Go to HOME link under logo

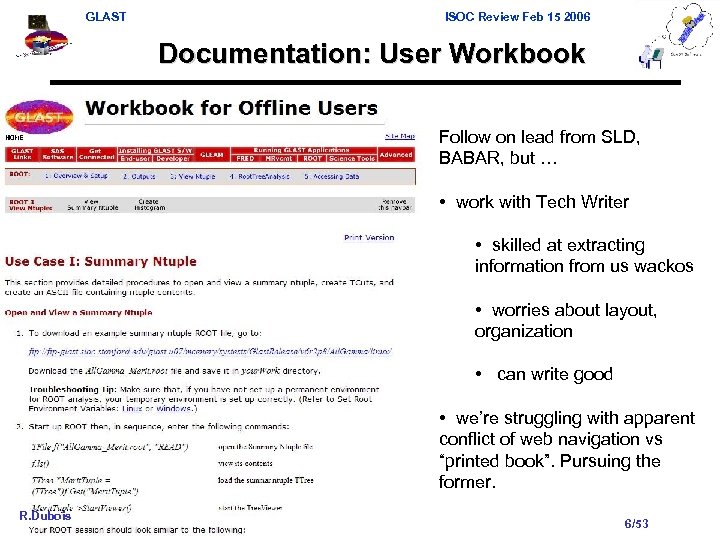pos(14,137)
